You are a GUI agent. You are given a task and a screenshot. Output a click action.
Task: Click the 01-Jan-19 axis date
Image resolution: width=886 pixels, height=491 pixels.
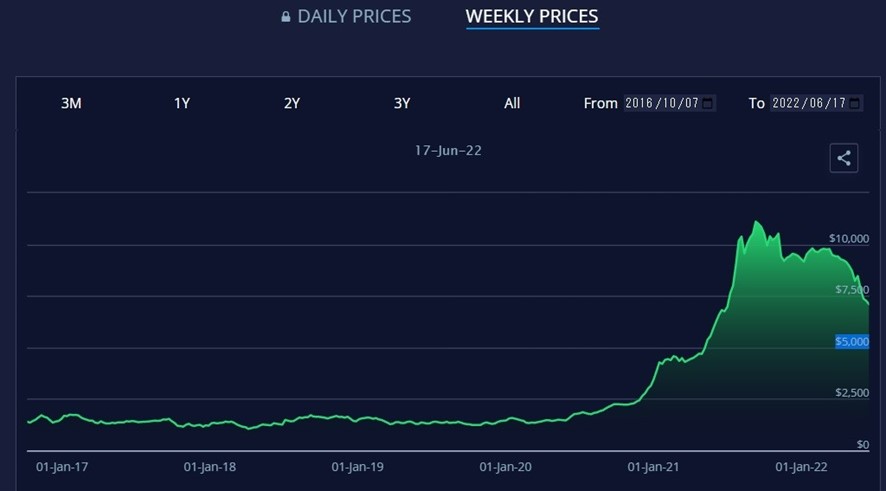pyautogui.click(x=358, y=467)
